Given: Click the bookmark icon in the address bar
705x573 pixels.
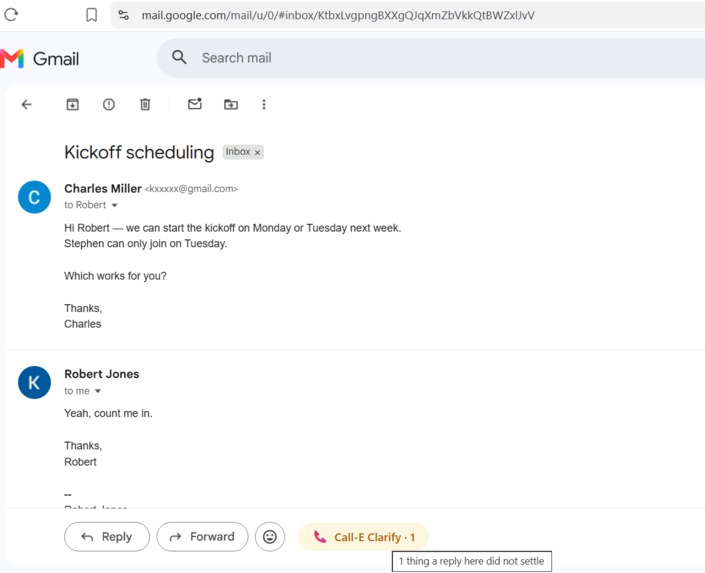Looking at the screenshot, I should (91, 15).
